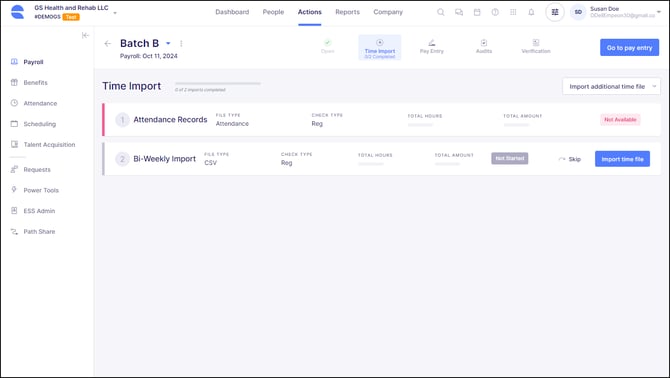Open the Susan Doe account menu arrow
670x378 pixels.
tap(658, 12)
